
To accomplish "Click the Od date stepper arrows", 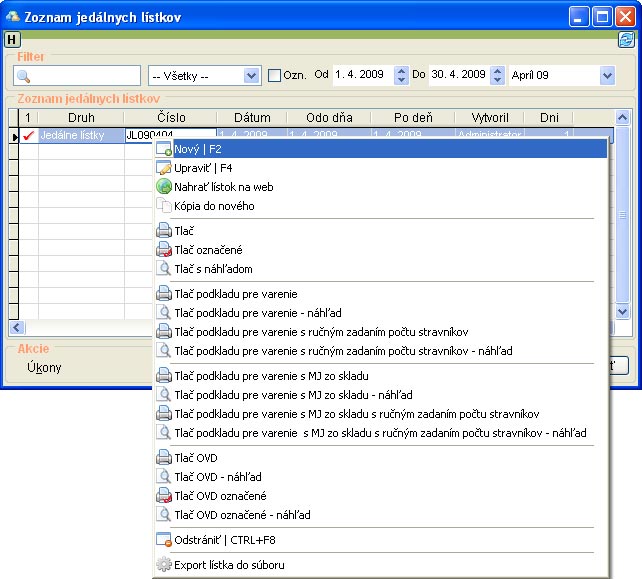I will click(402, 75).
